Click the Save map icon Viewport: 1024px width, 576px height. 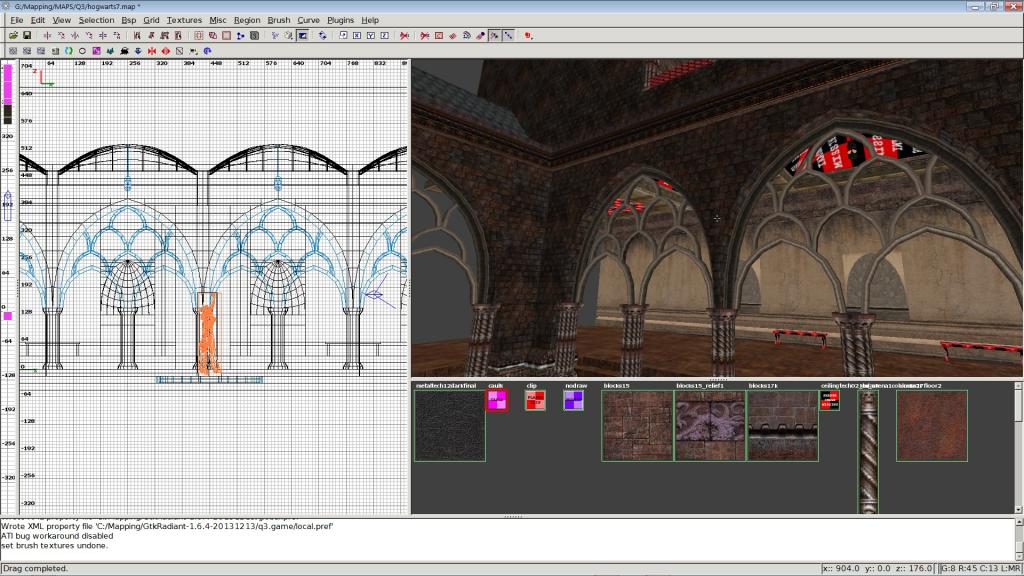click(27, 35)
